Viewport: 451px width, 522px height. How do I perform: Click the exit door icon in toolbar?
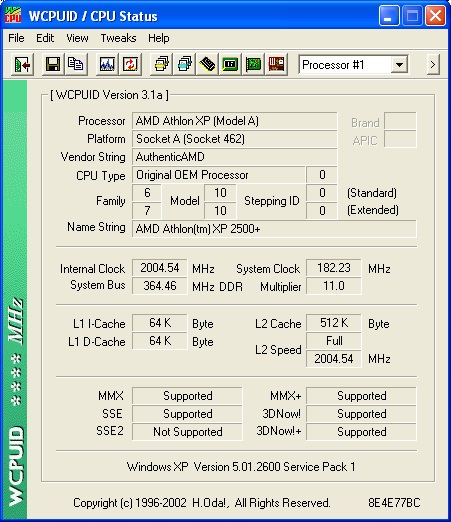click(22, 64)
